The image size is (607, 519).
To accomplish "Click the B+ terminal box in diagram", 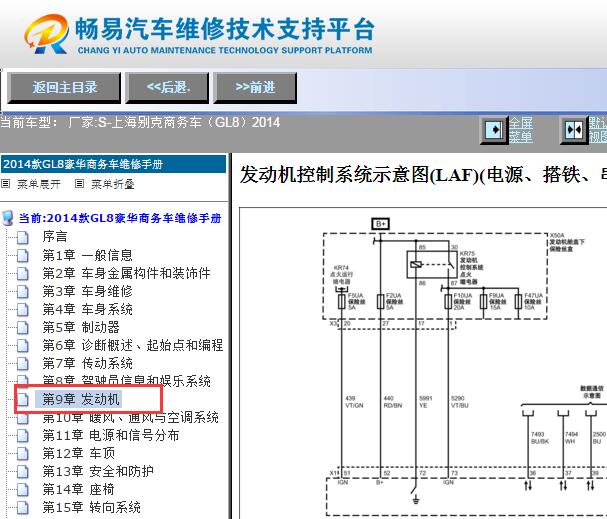I will coord(381,224).
